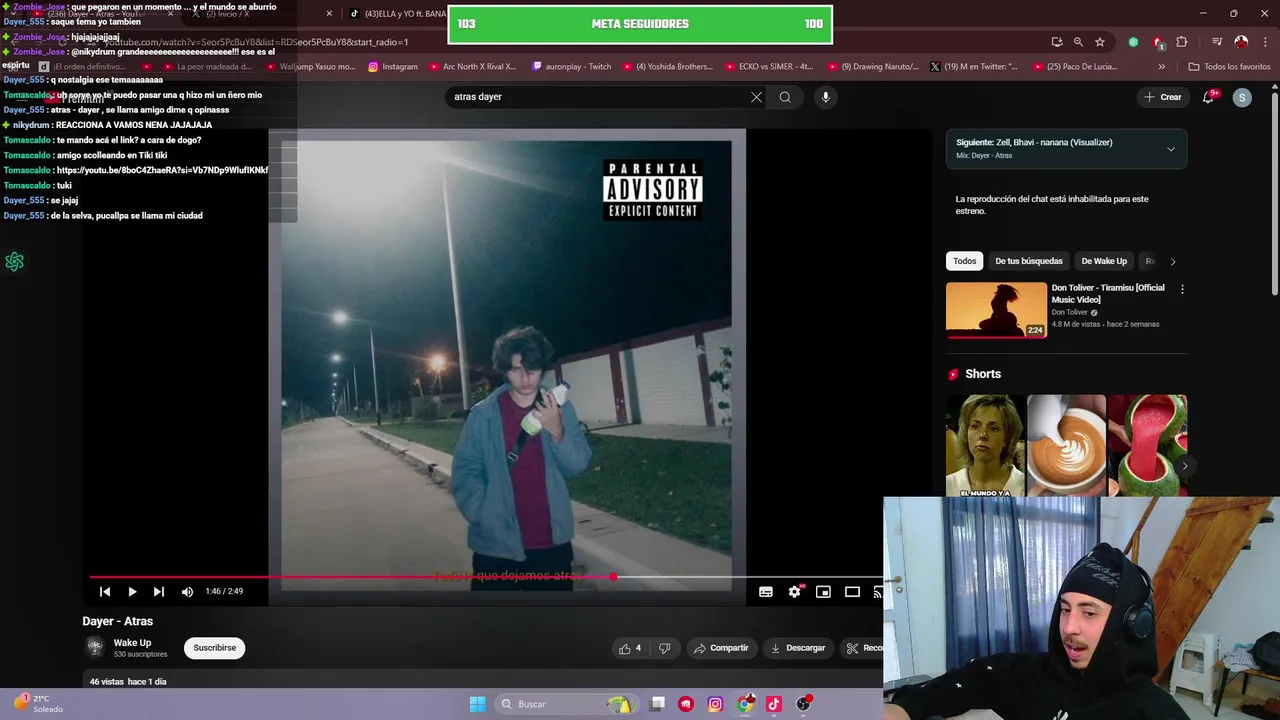Seek using the red progress bar handle
Image resolution: width=1280 pixels, height=720 pixels.
click(613, 577)
